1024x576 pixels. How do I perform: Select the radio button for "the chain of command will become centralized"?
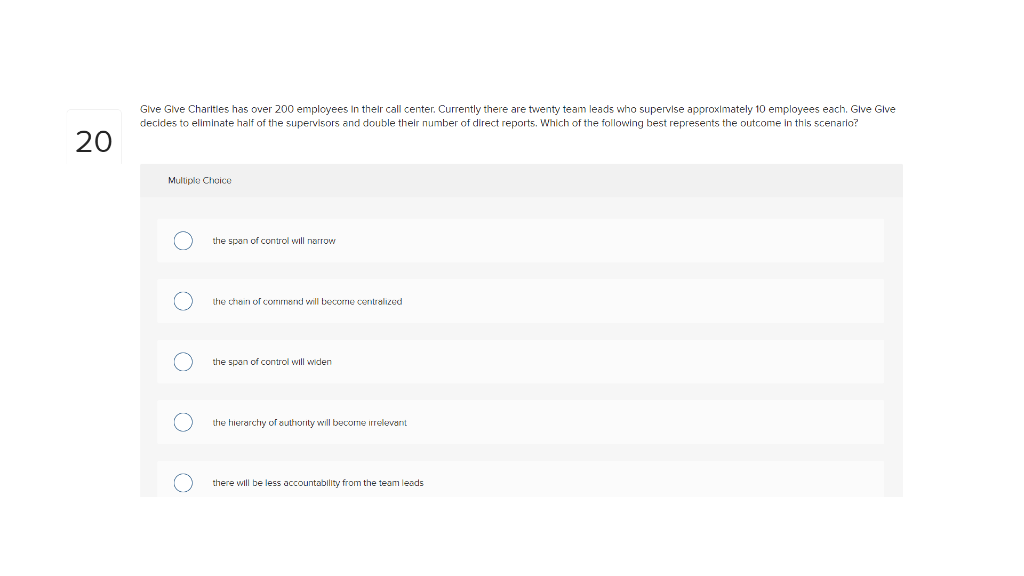[x=183, y=301]
